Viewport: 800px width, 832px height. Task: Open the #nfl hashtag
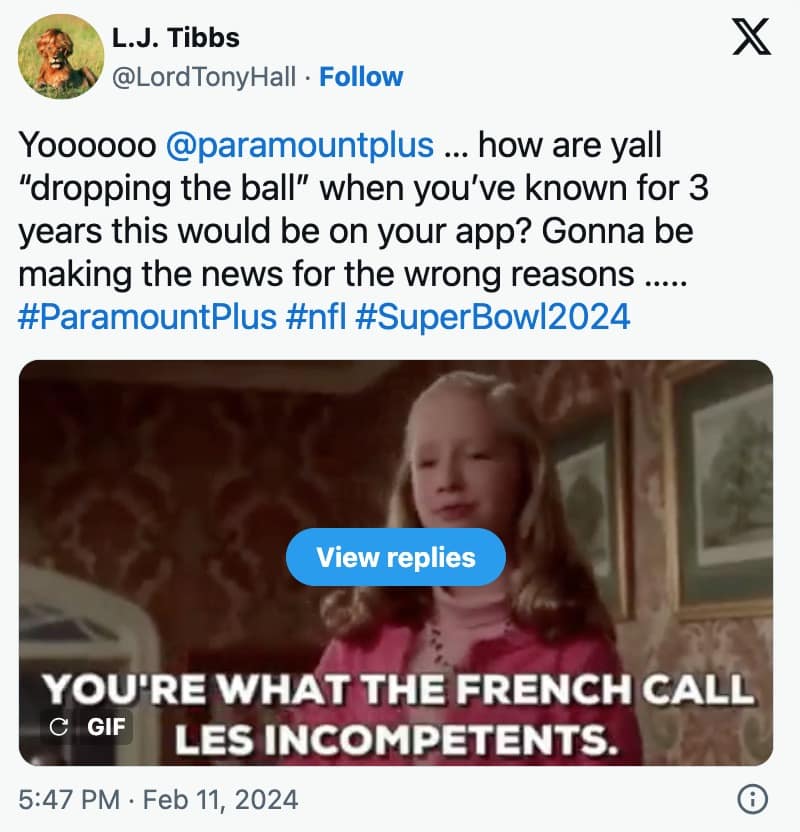coord(316,316)
